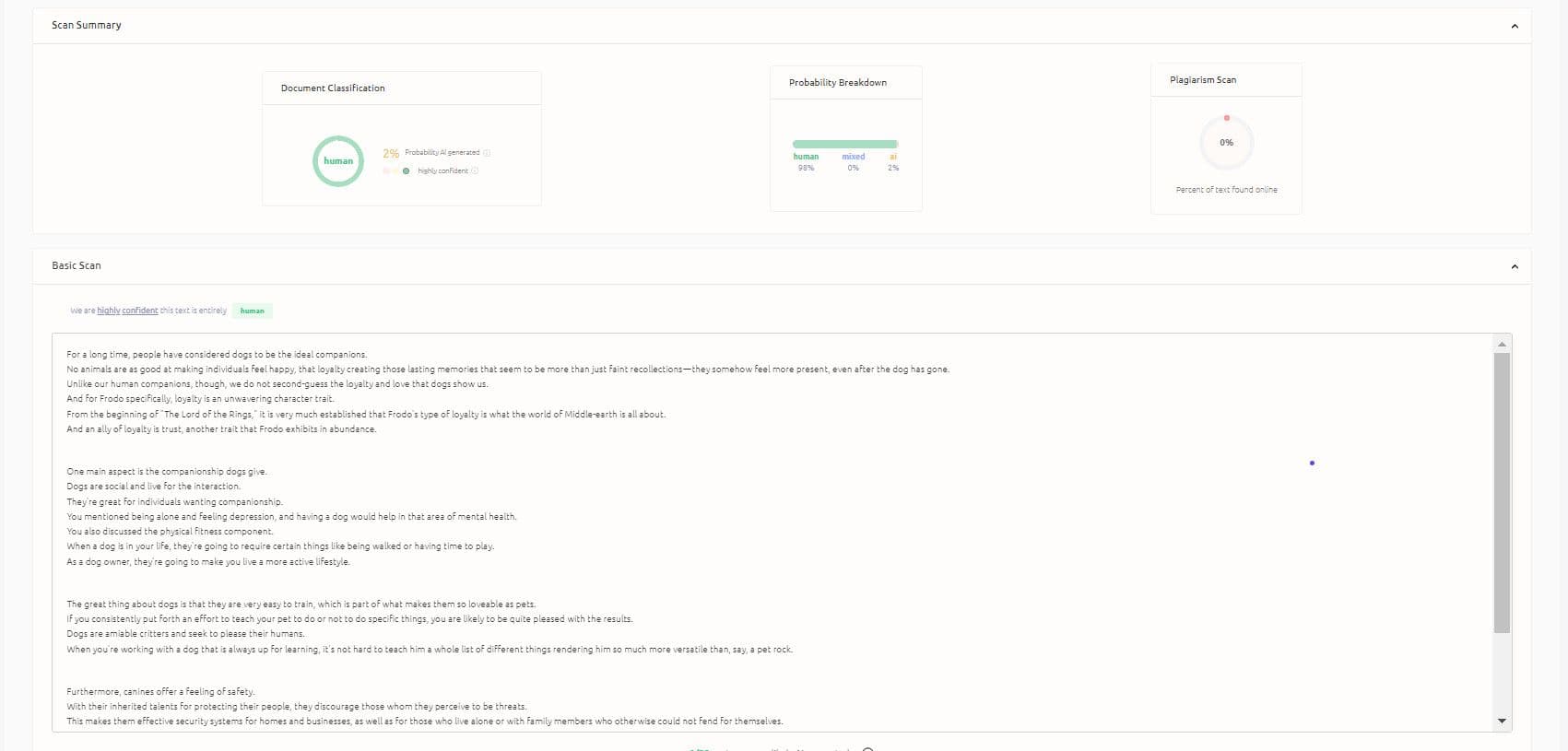Click the plagiarism 0% circular gauge
1568x751 pixels.
(1226, 143)
